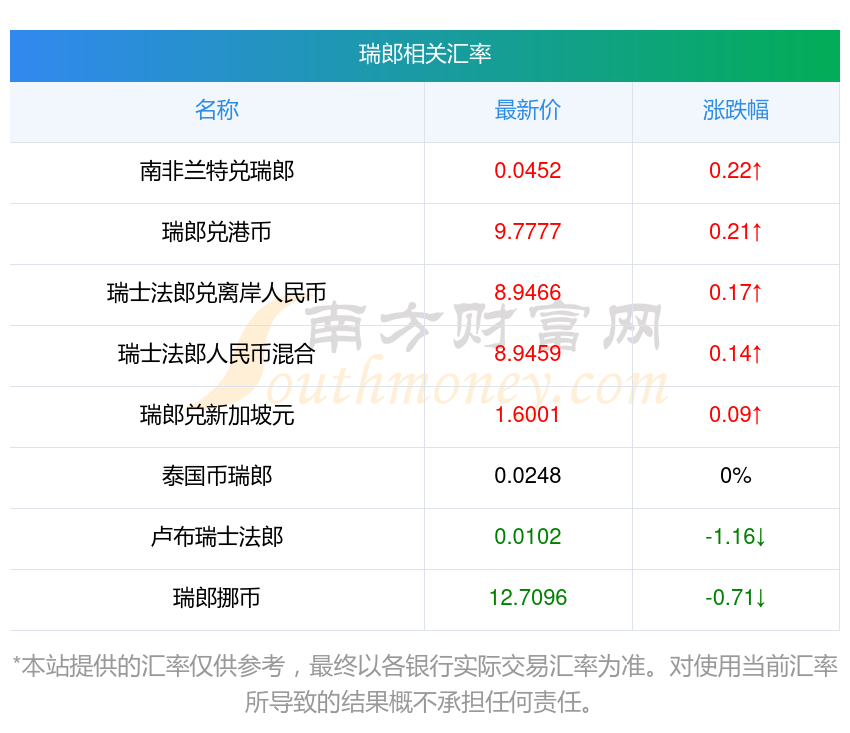Click the disclaimer line starting with *本站提供的汇率
The width and height of the screenshot is (850, 733).
tap(425, 666)
